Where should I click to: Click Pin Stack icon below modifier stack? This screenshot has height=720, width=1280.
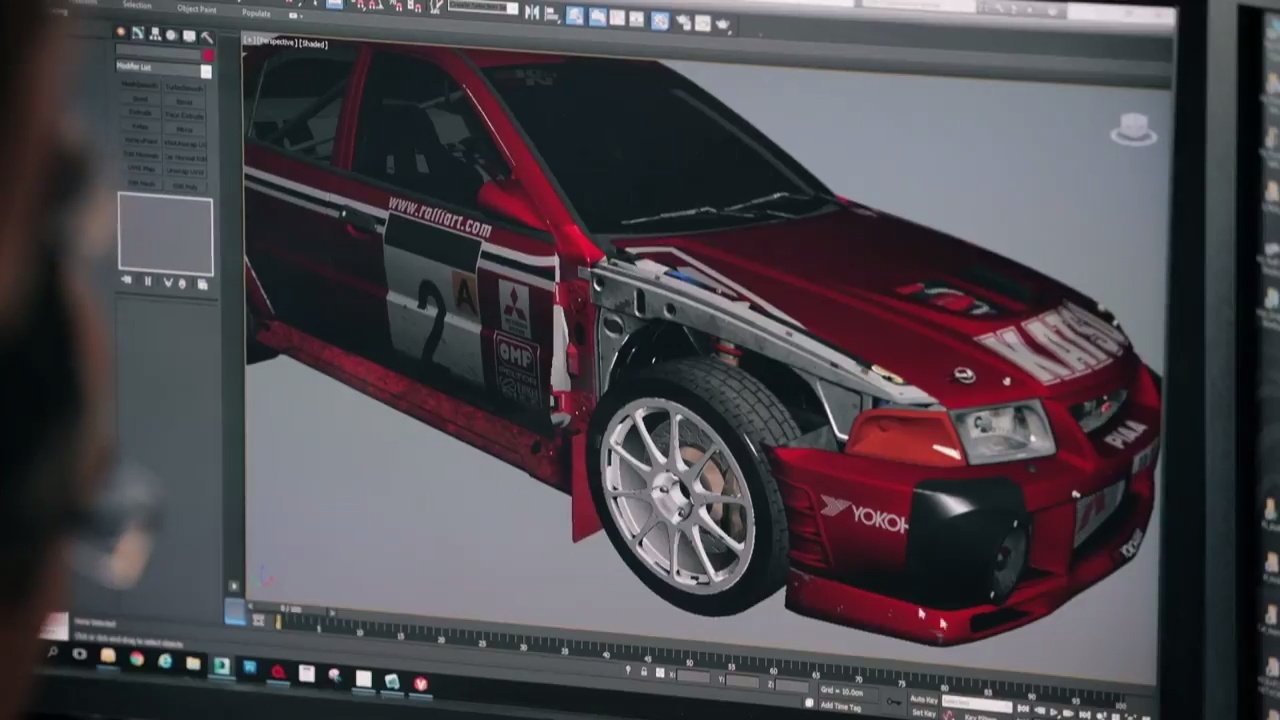(127, 282)
